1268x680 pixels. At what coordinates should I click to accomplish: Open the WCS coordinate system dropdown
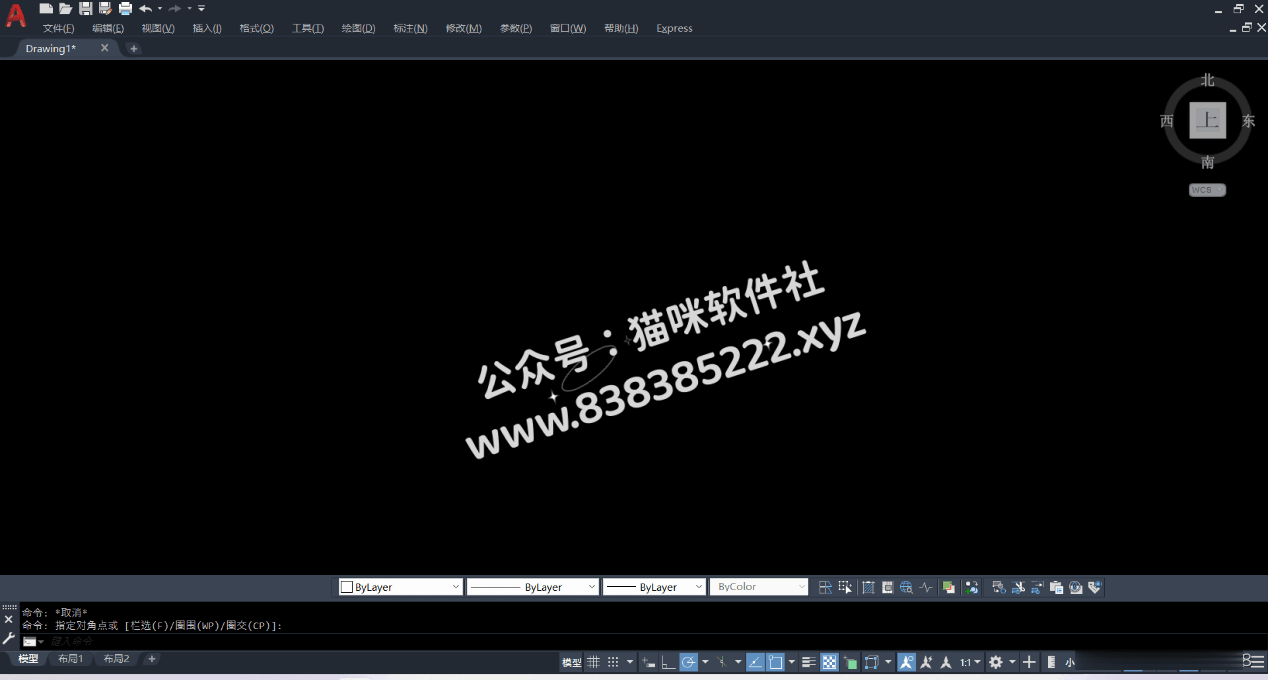(1207, 190)
